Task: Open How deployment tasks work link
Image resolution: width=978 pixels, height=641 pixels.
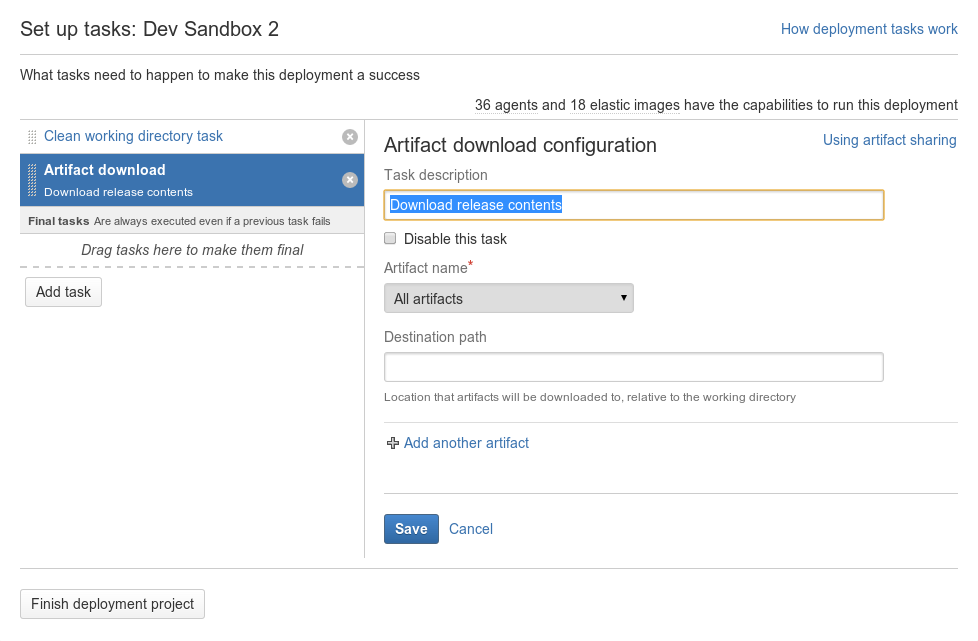Action: click(x=869, y=29)
